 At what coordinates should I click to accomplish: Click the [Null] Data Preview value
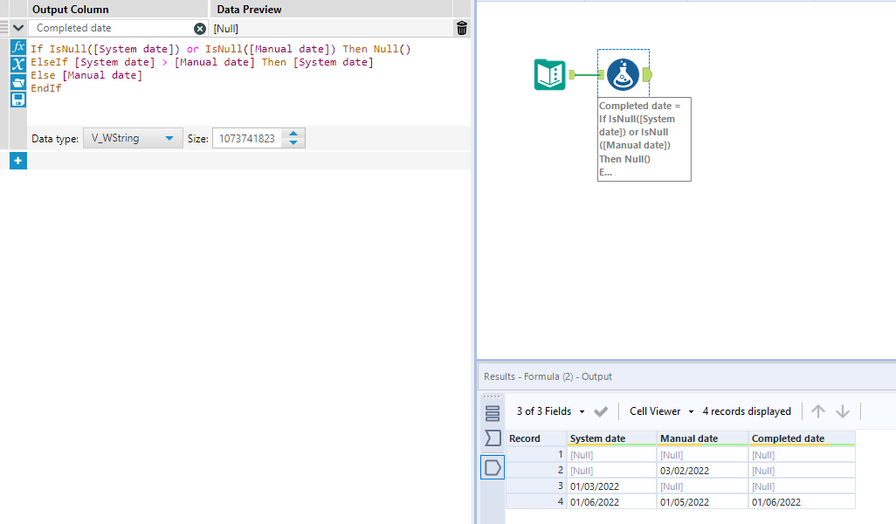(x=226, y=29)
